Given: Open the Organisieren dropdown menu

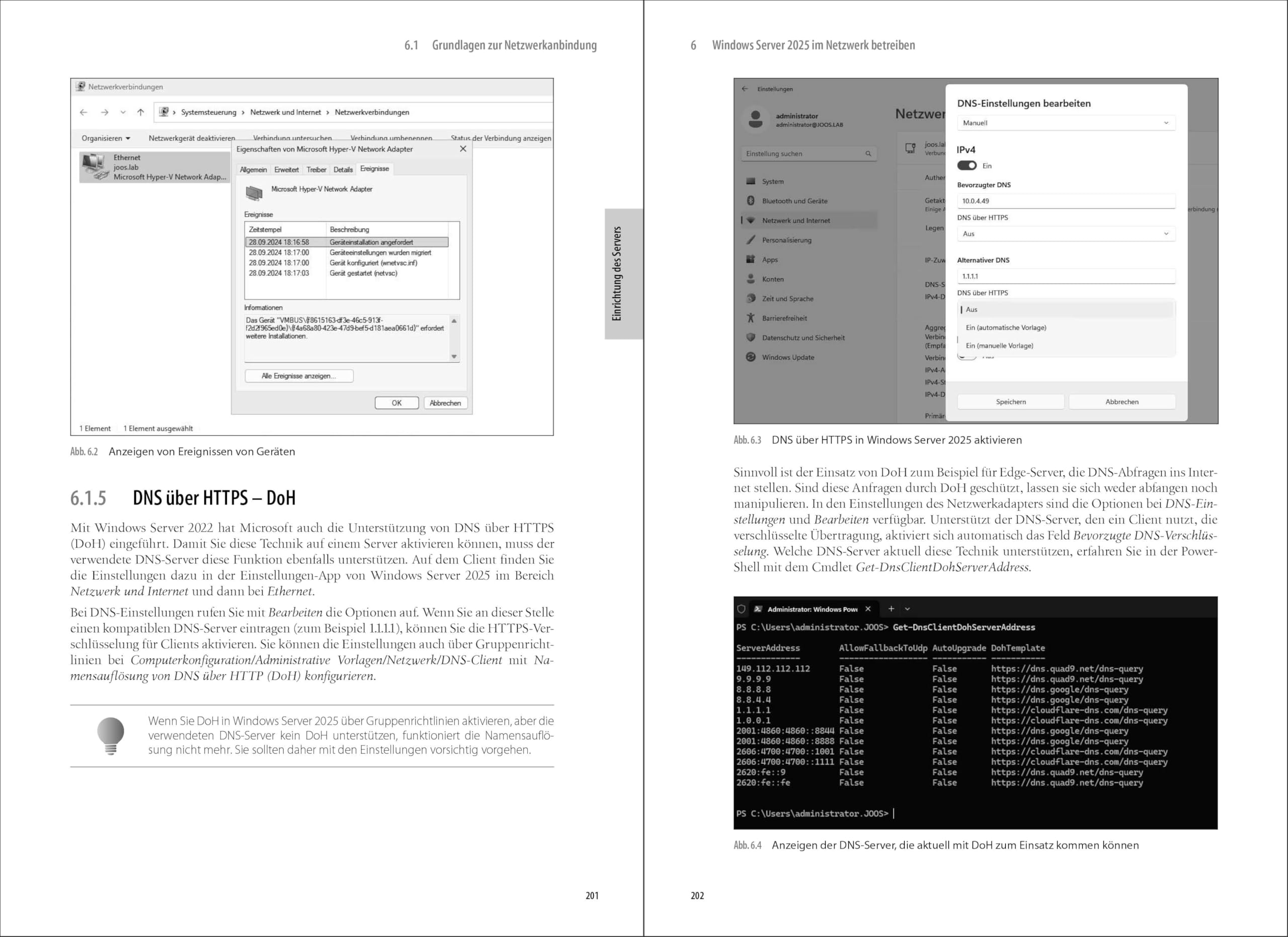Looking at the screenshot, I should click(x=106, y=138).
